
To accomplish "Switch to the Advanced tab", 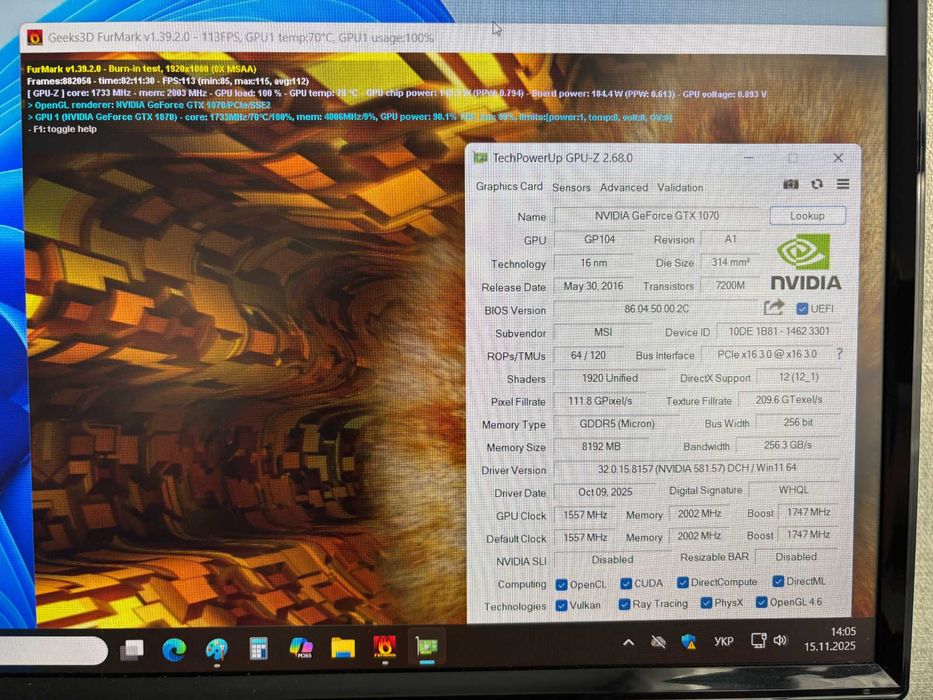I will point(624,187).
